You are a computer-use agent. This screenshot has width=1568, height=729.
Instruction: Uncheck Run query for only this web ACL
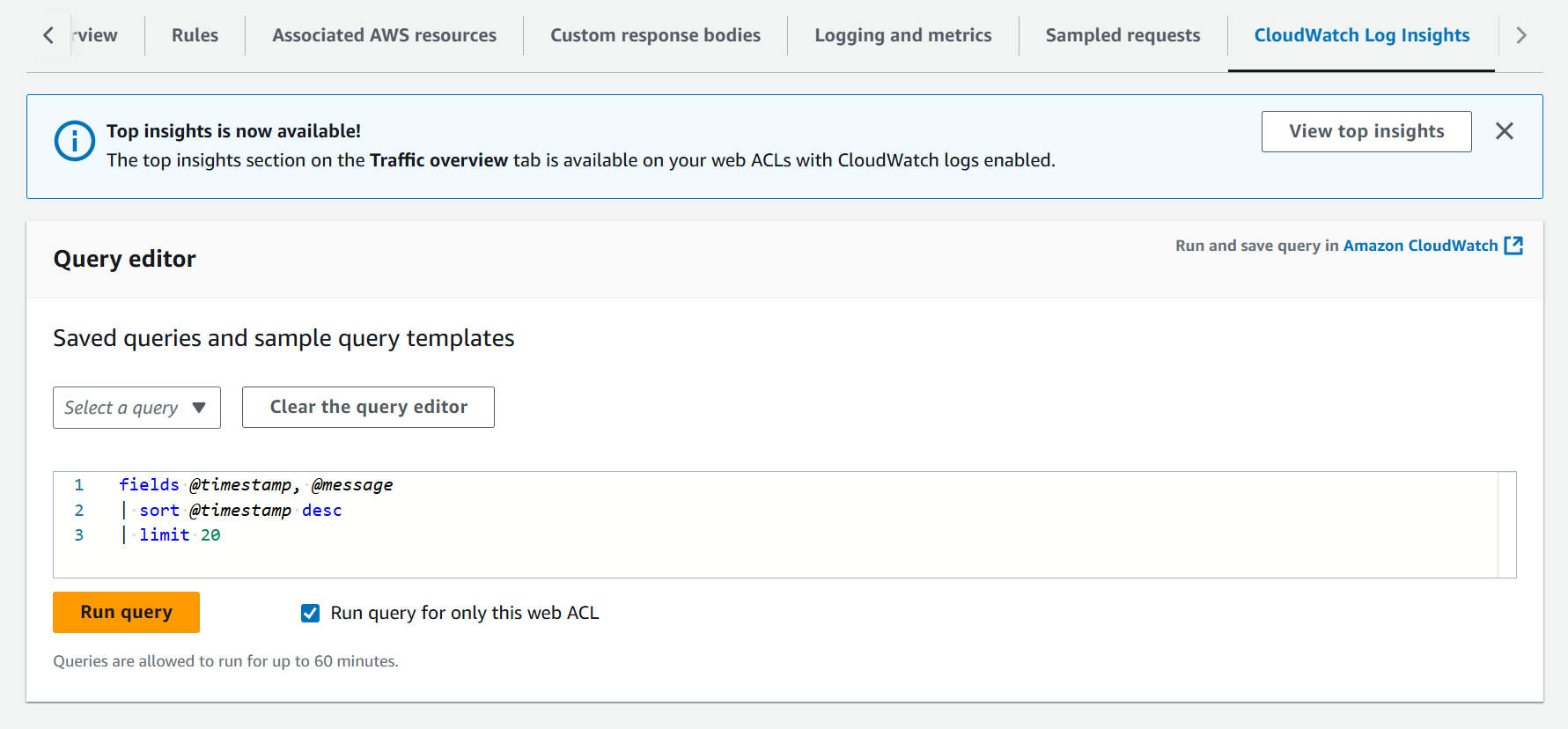tap(311, 613)
